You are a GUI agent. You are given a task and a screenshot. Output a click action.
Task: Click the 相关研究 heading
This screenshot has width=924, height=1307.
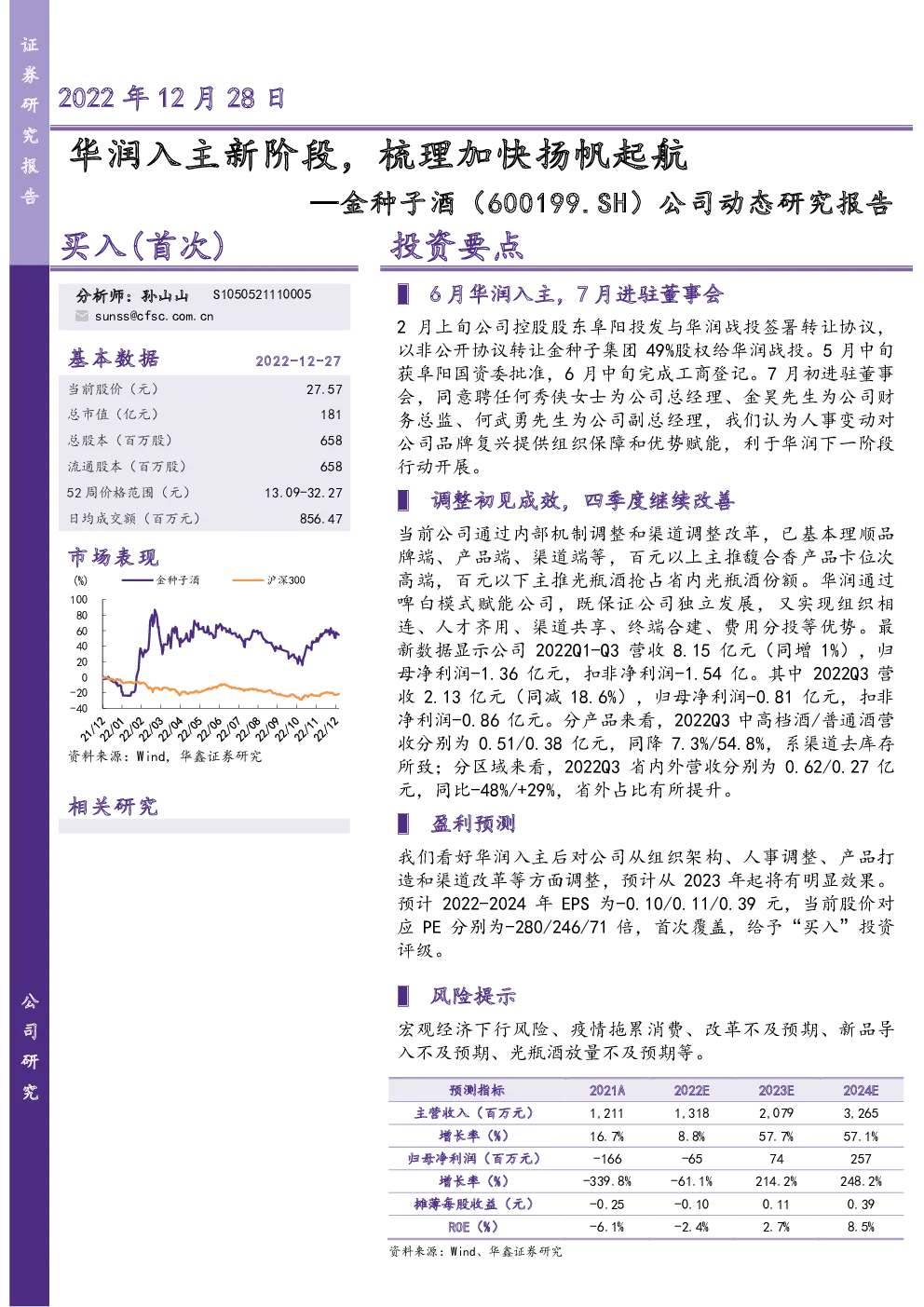pyautogui.click(x=114, y=807)
